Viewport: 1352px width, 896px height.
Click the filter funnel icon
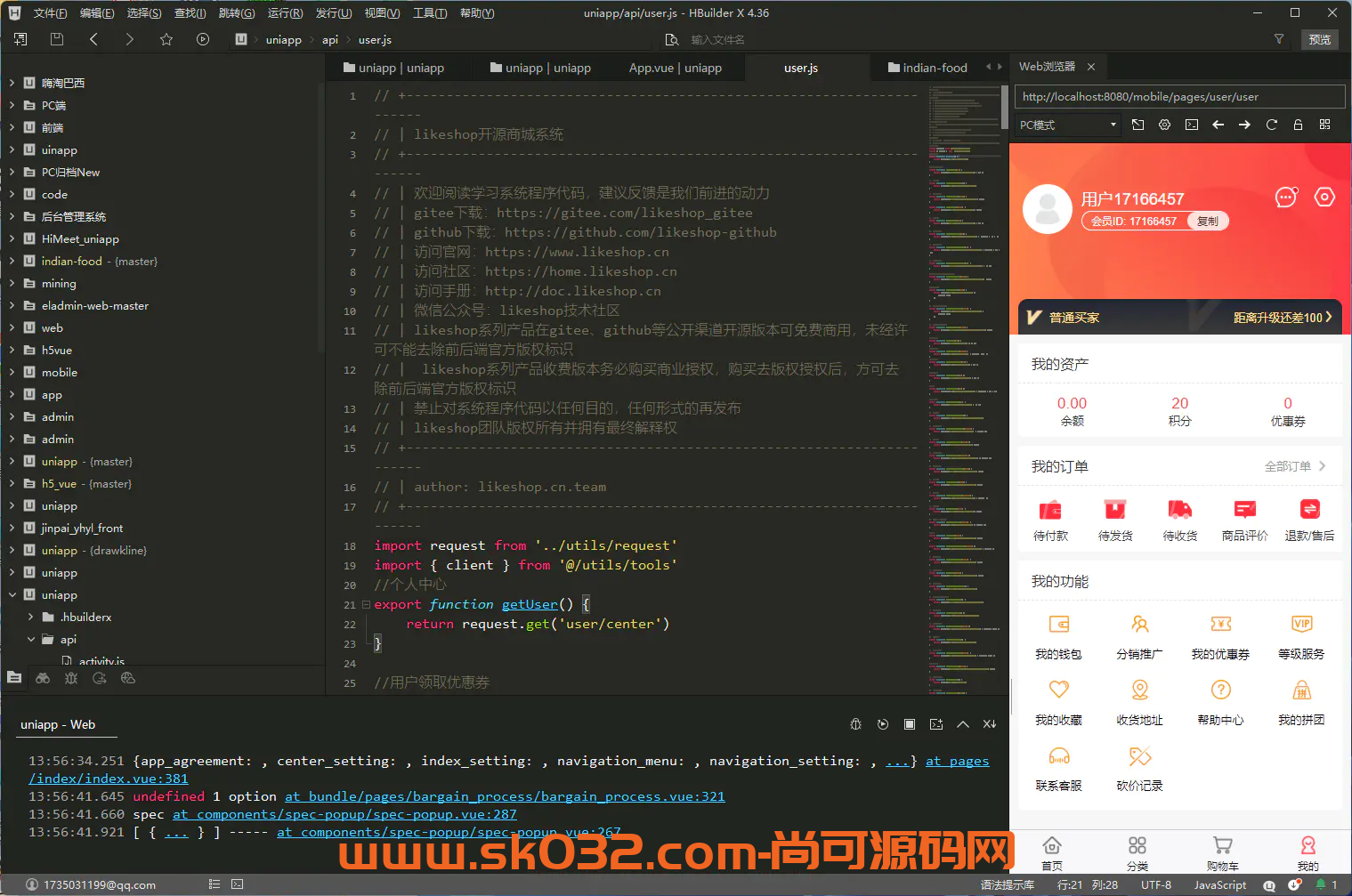(1279, 39)
